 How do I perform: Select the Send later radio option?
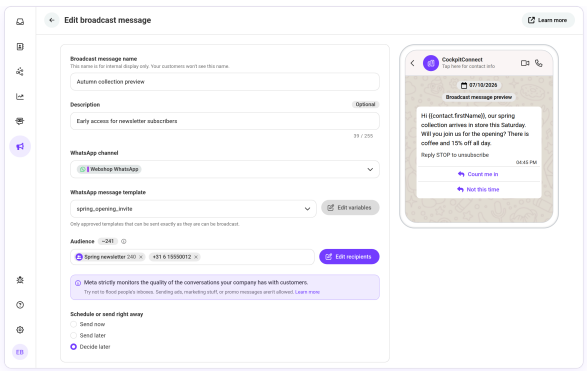(74, 335)
